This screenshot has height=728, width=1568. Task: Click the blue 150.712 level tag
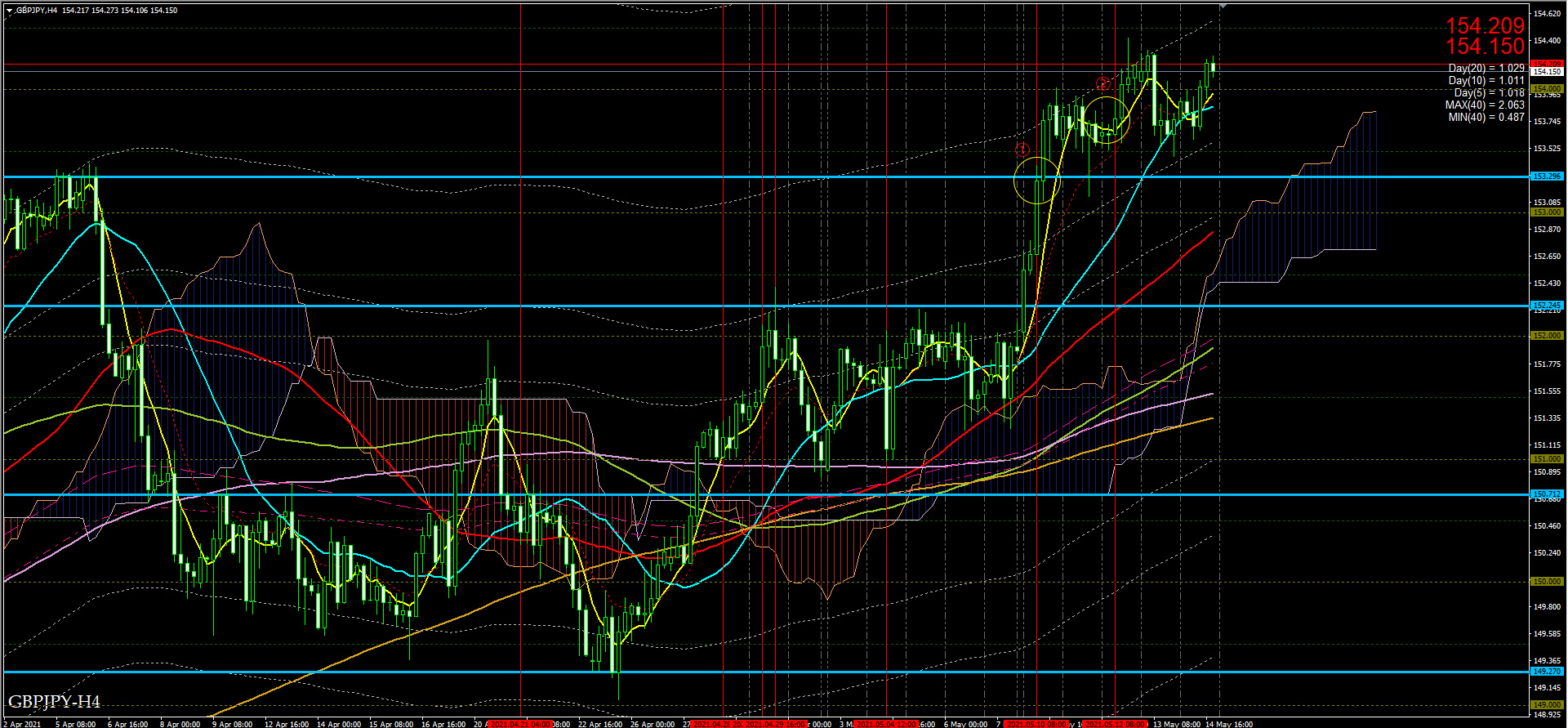(1547, 494)
